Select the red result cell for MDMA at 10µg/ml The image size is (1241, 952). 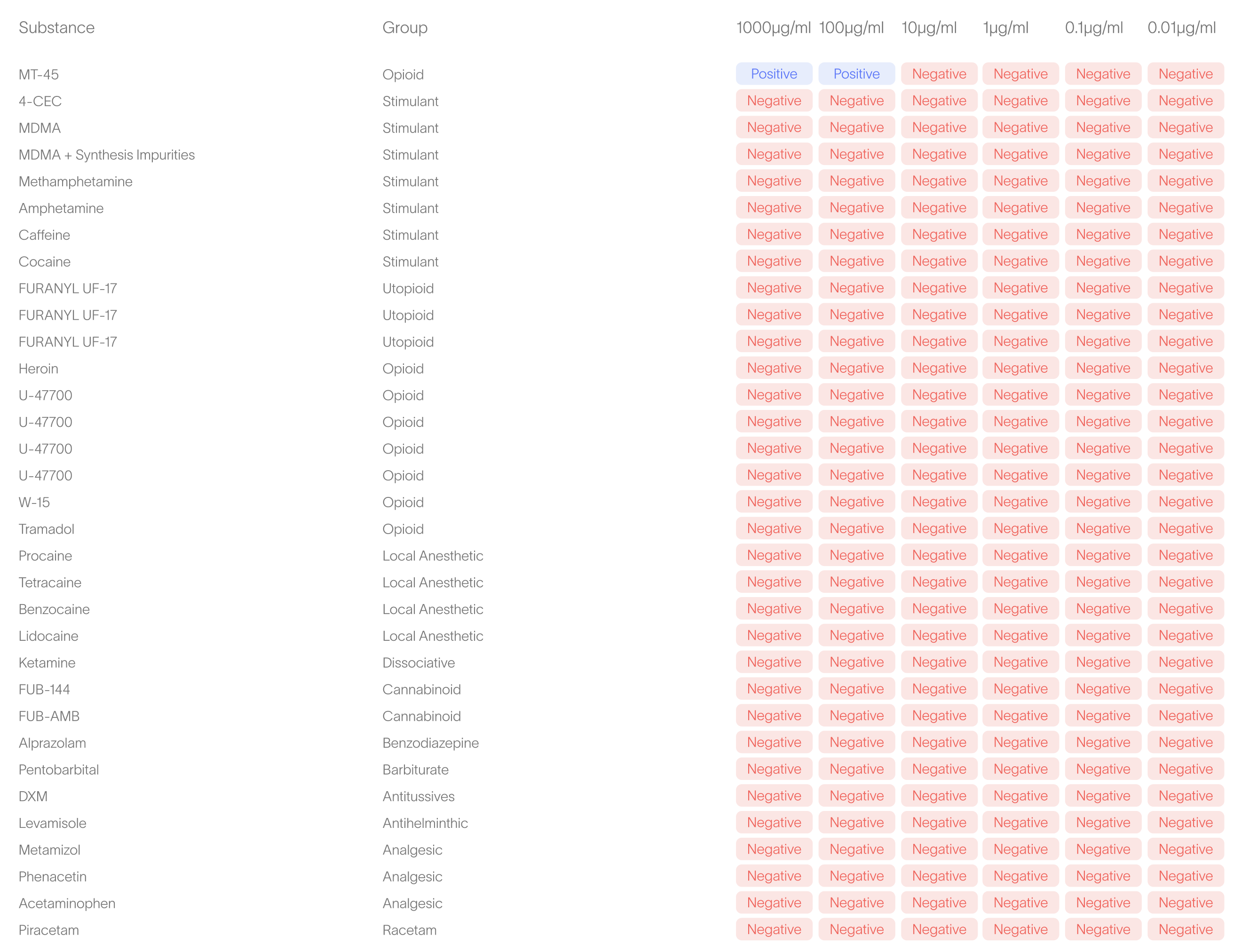click(937, 127)
